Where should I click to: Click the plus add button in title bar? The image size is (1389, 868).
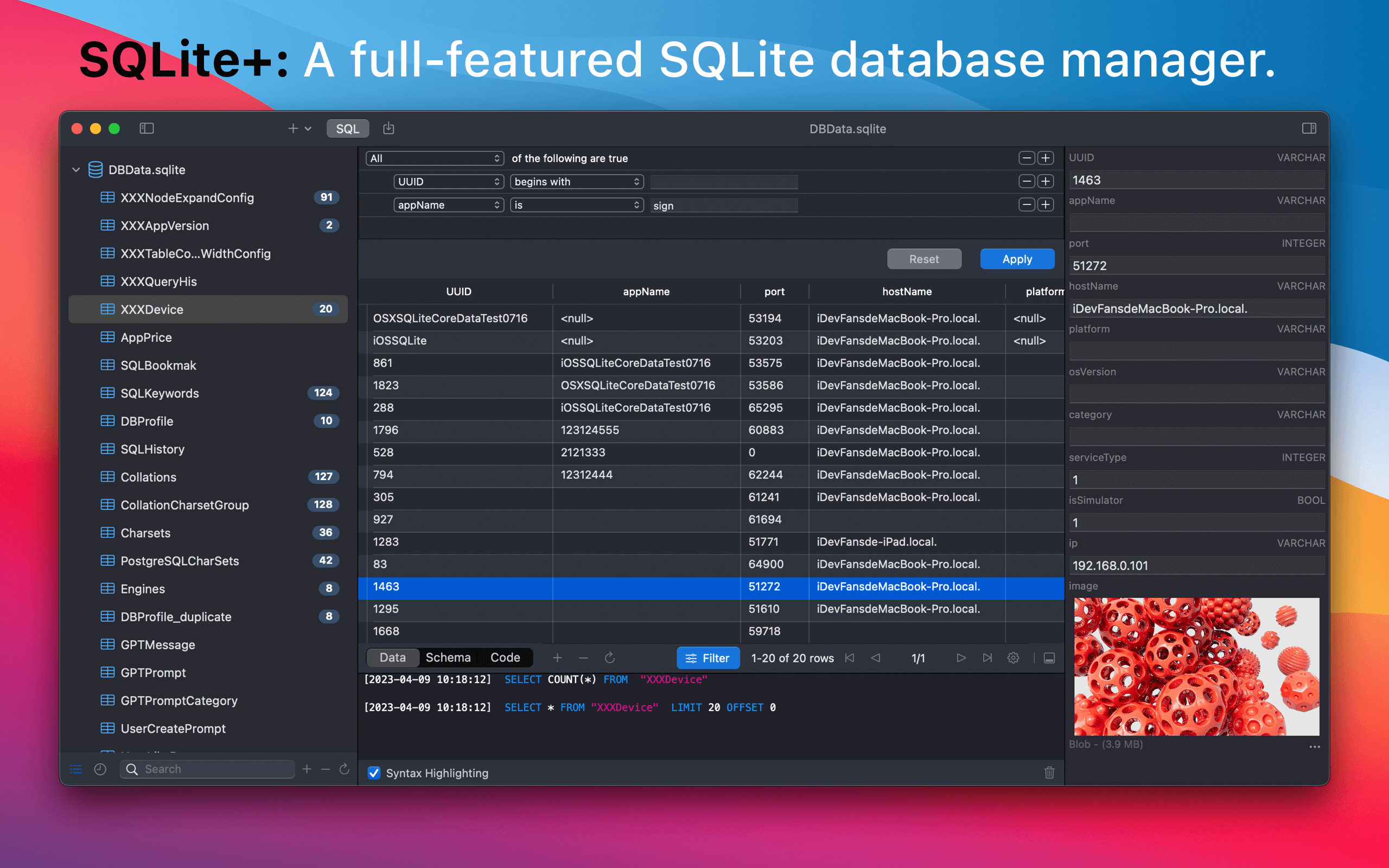[293, 129]
